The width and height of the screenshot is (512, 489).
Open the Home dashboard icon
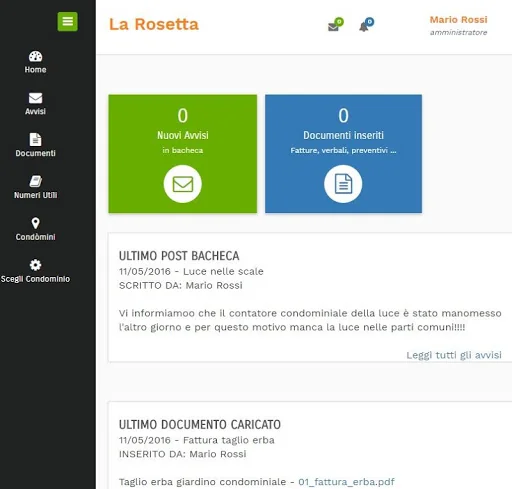(x=35, y=56)
